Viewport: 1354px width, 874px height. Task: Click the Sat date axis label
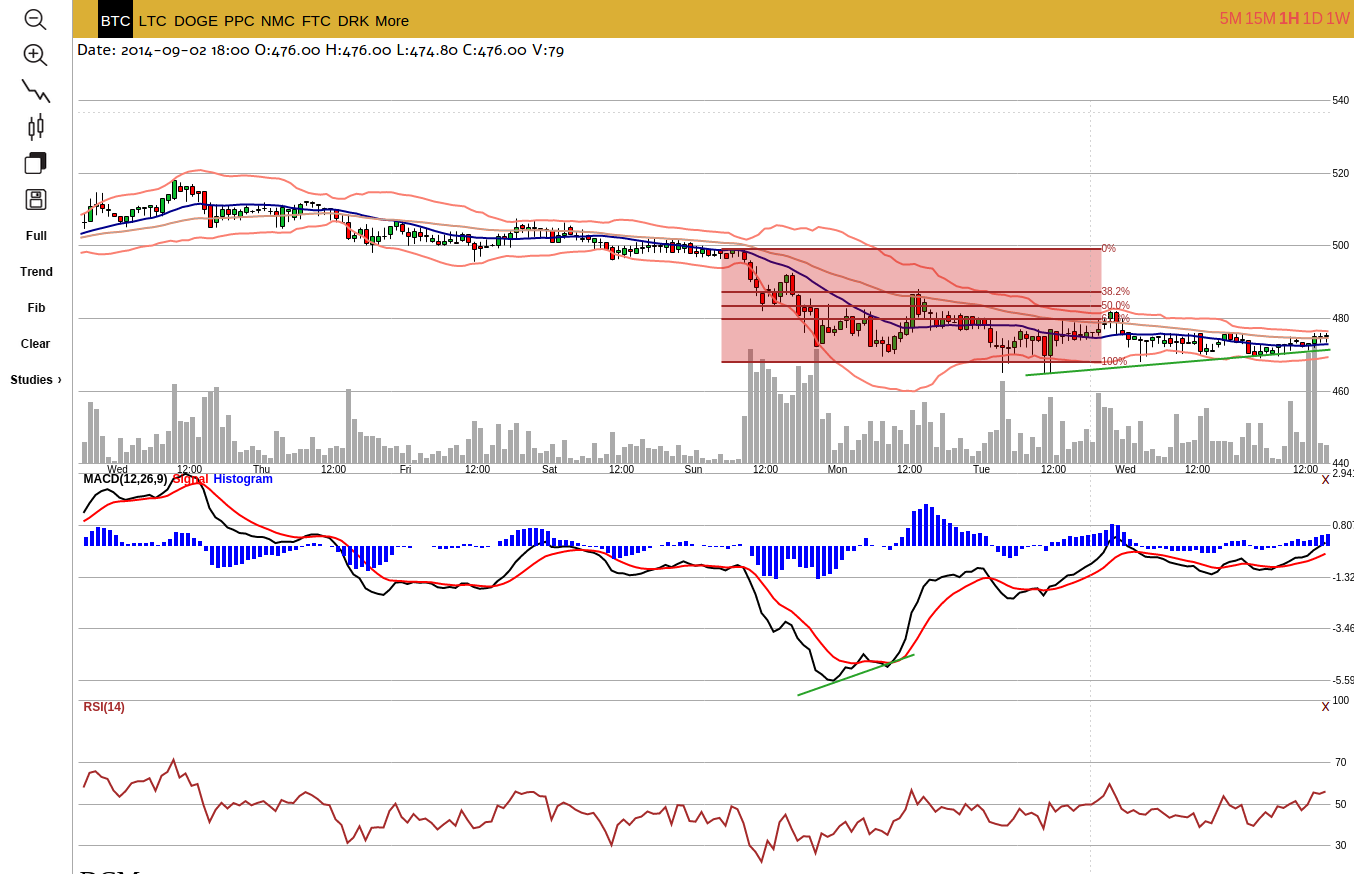point(549,469)
